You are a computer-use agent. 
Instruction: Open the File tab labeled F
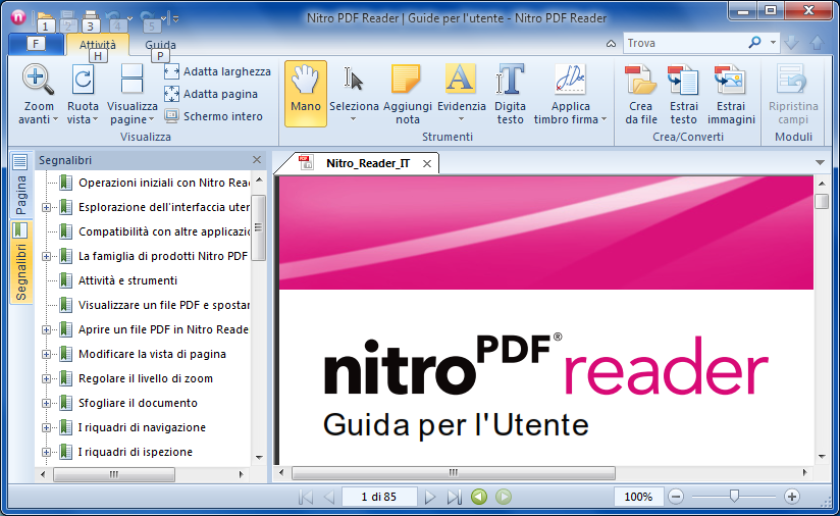(36, 44)
